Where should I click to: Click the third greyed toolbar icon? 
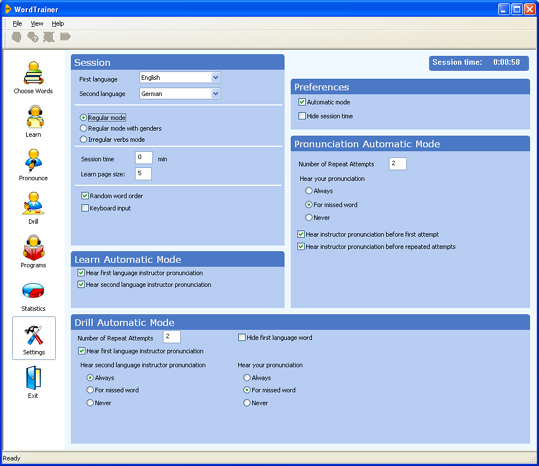point(48,37)
